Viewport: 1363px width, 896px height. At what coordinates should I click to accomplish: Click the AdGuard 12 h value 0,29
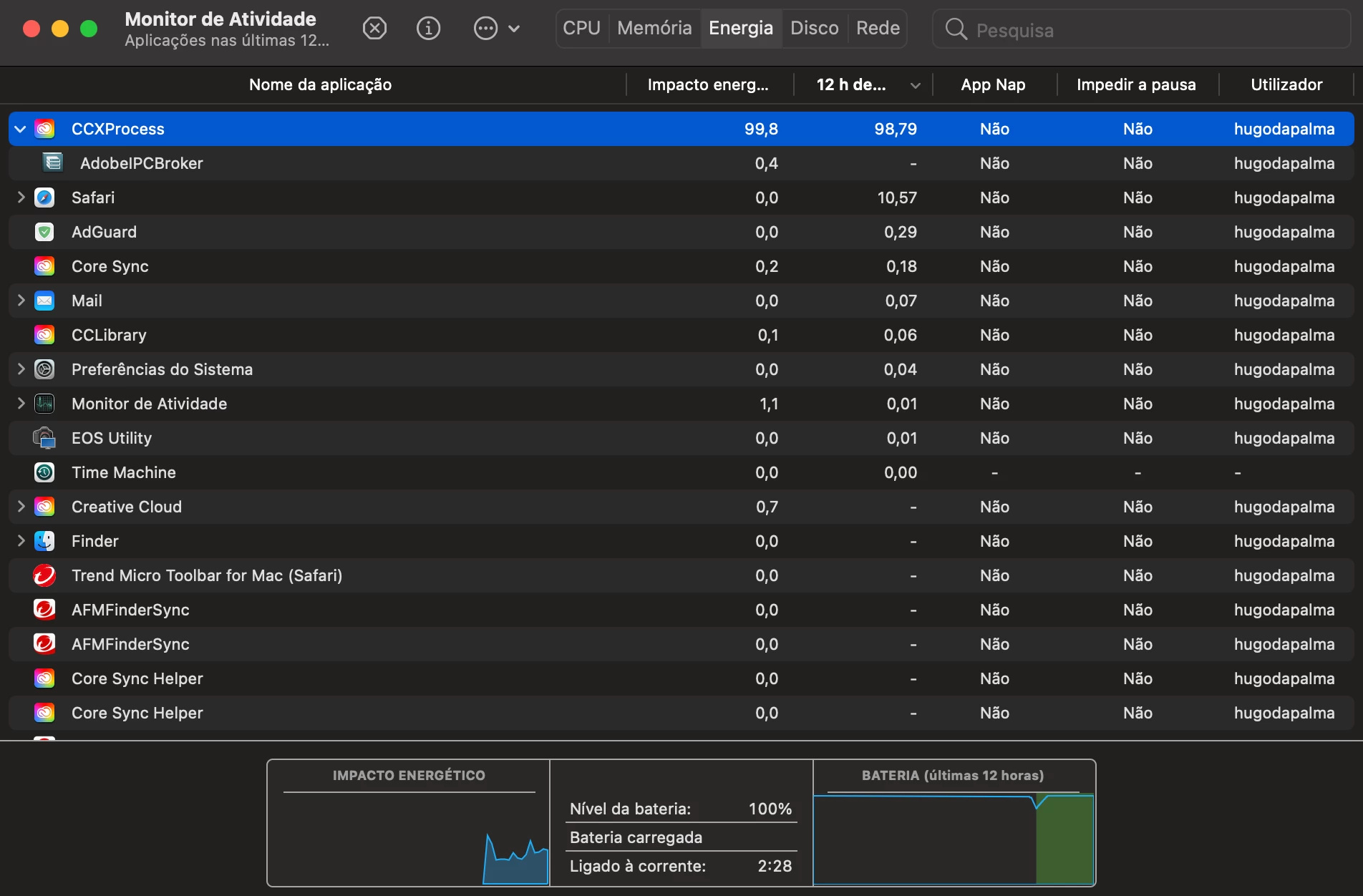(x=901, y=233)
